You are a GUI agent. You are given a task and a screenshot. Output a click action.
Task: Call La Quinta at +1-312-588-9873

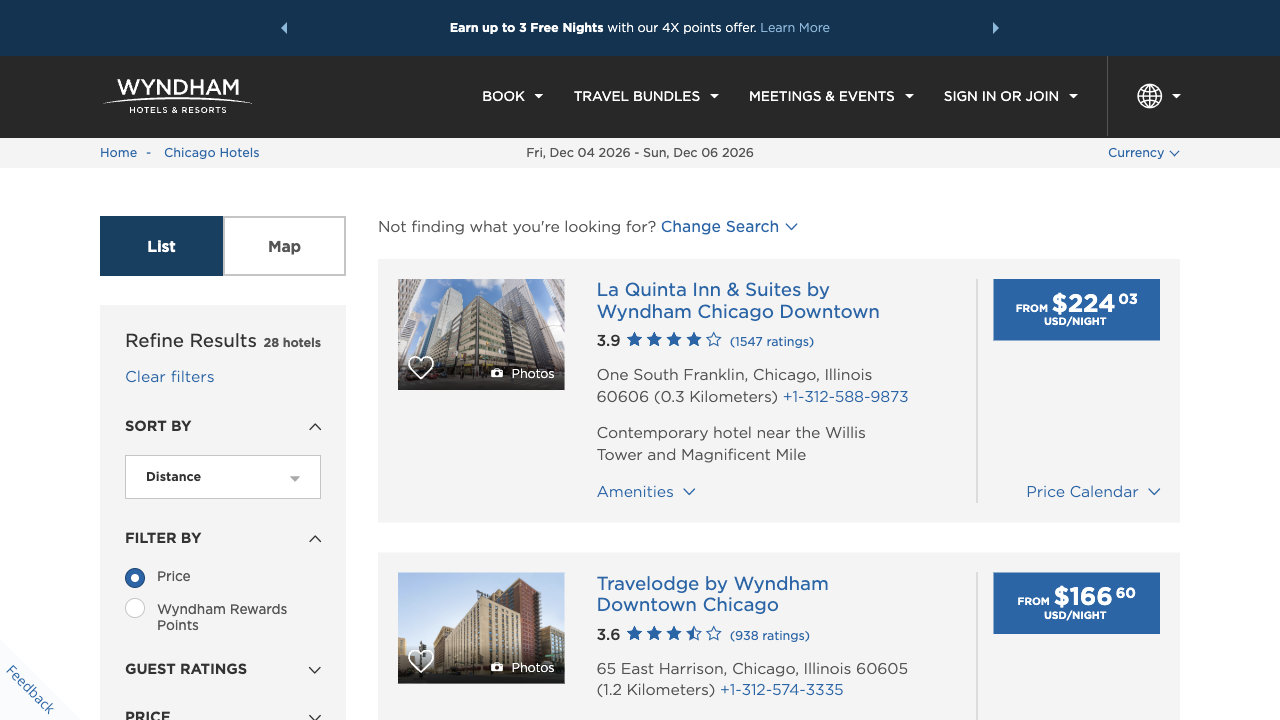[x=846, y=397]
